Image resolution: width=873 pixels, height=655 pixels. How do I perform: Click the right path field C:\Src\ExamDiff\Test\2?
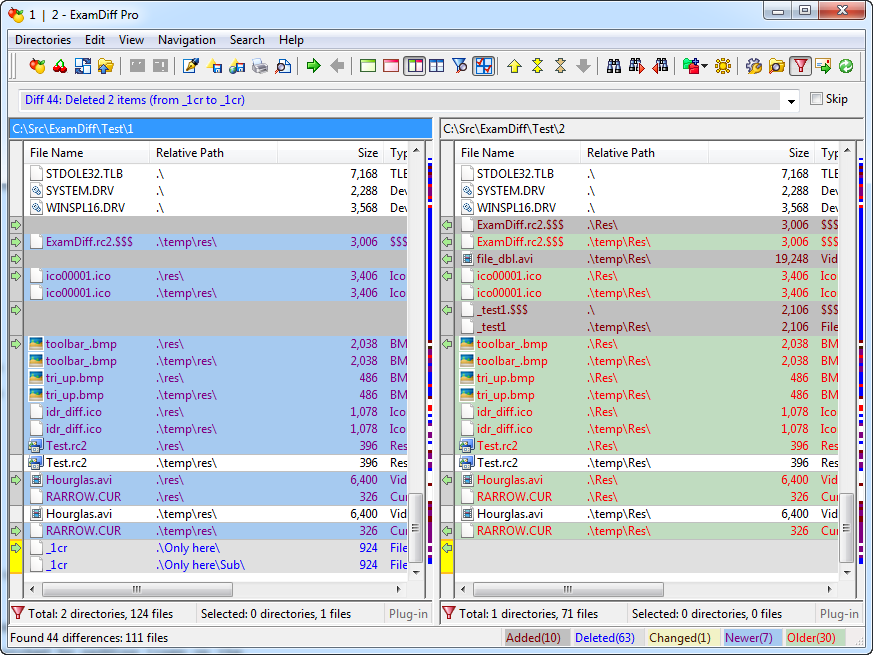click(x=651, y=129)
